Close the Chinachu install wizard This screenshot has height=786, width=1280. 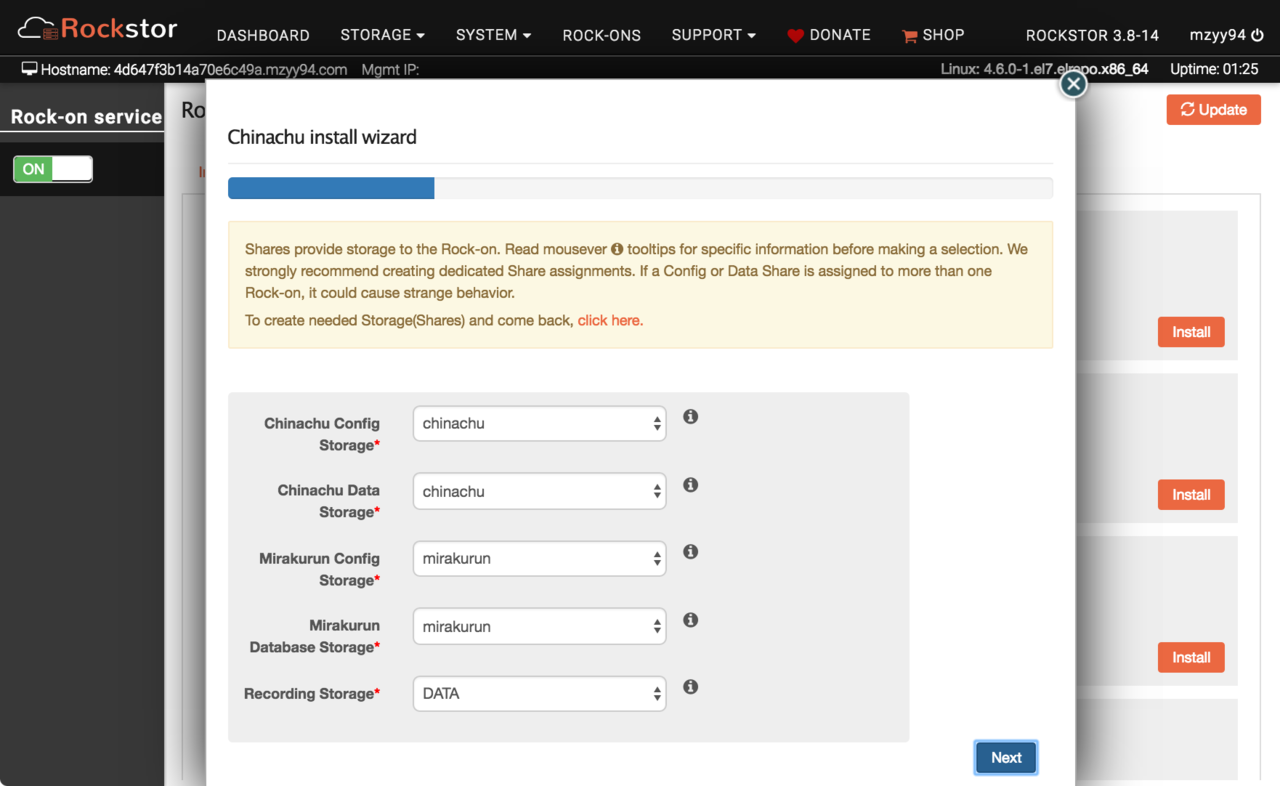(1073, 84)
